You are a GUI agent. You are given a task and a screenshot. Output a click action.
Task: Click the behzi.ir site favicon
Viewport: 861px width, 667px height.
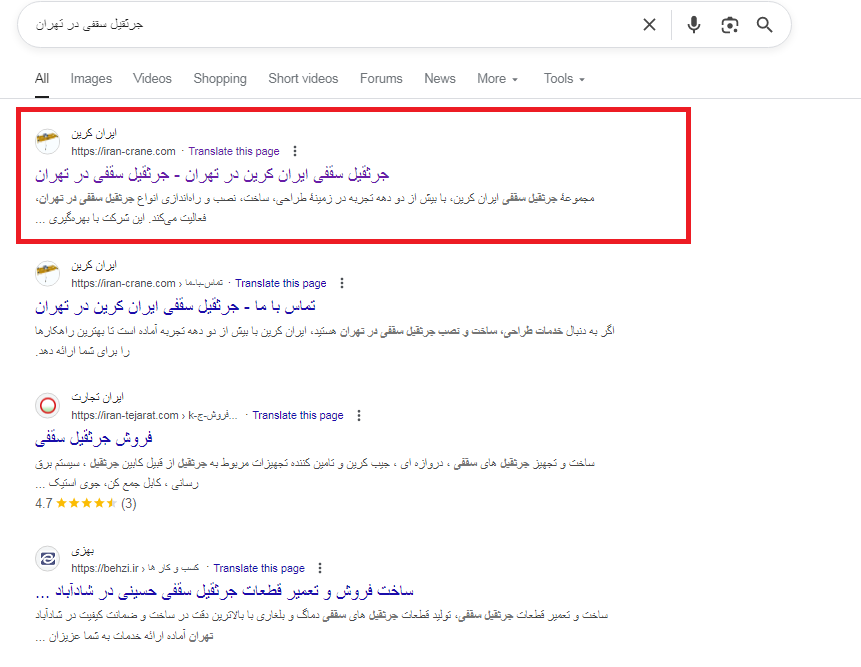[x=47, y=559]
